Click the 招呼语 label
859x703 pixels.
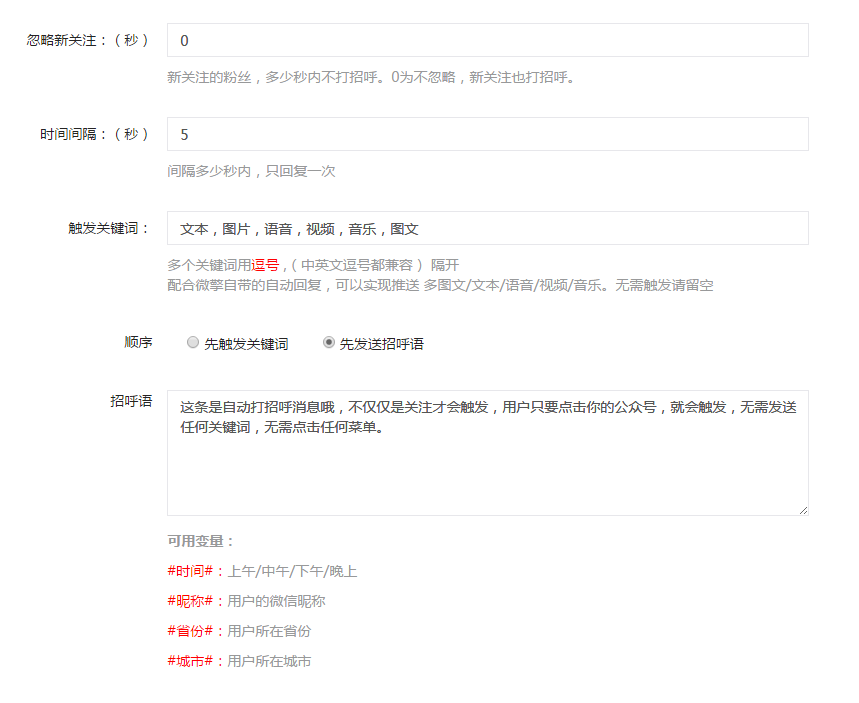131,400
